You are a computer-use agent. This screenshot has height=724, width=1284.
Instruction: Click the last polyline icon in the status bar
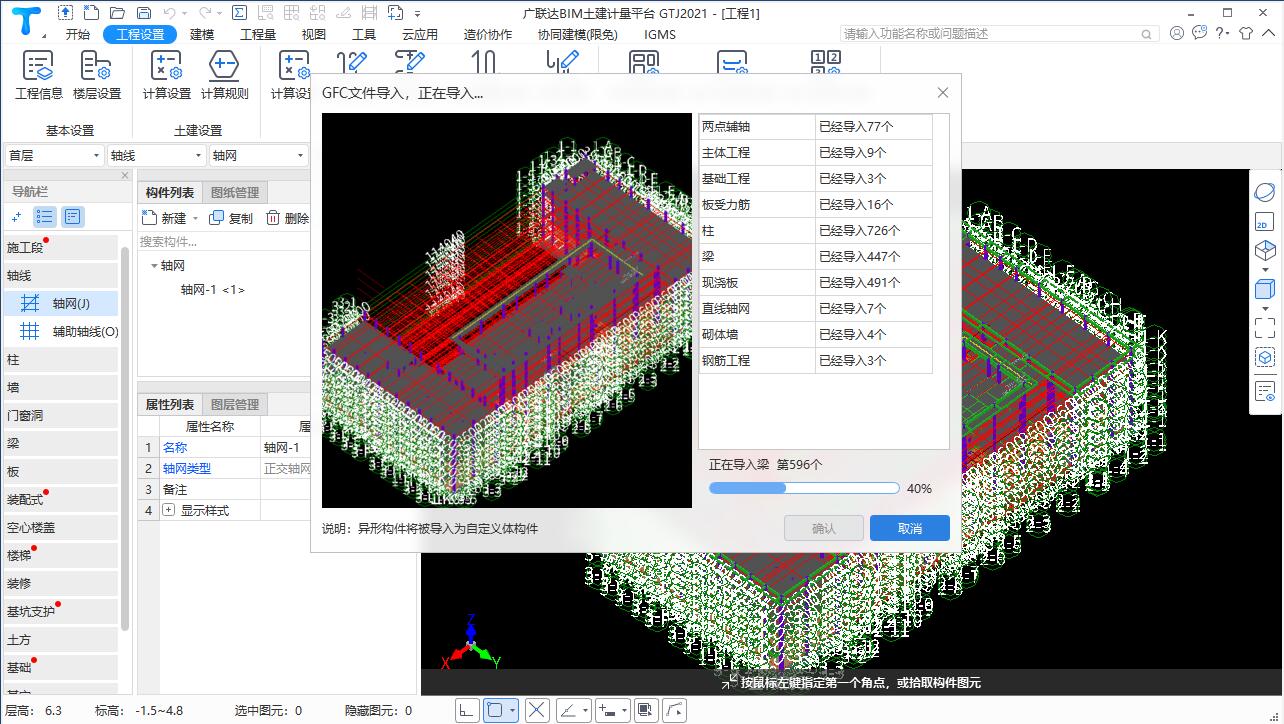click(675, 710)
